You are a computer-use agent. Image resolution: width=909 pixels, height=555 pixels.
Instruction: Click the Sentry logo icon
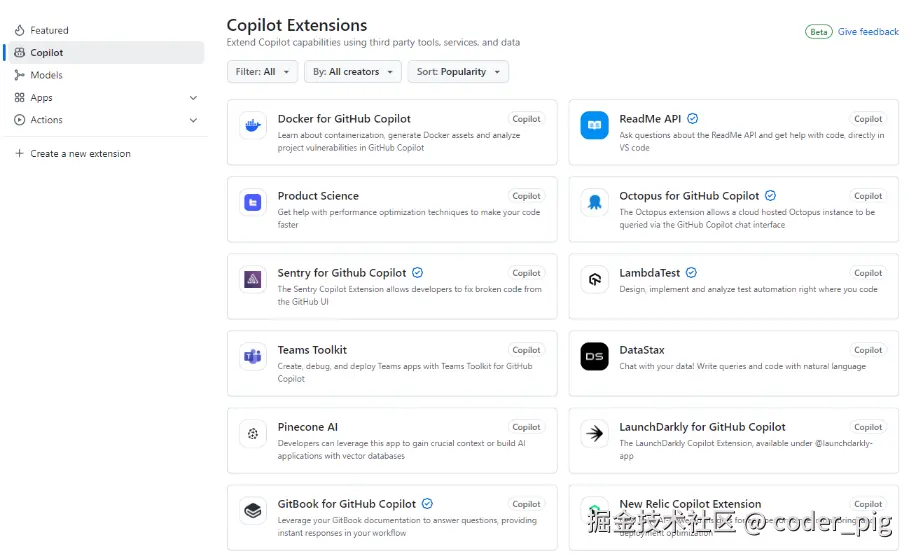[253, 280]
